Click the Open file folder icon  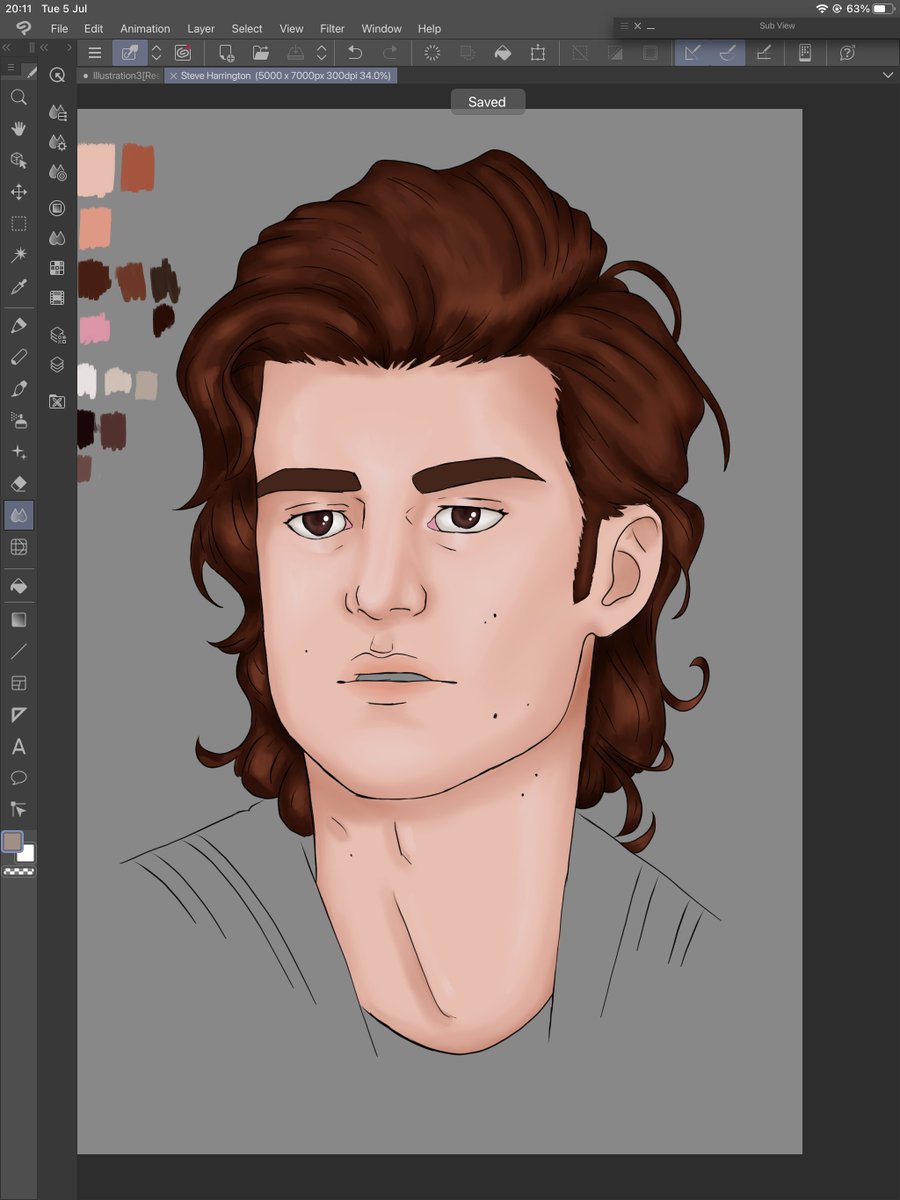click(261, 53)
